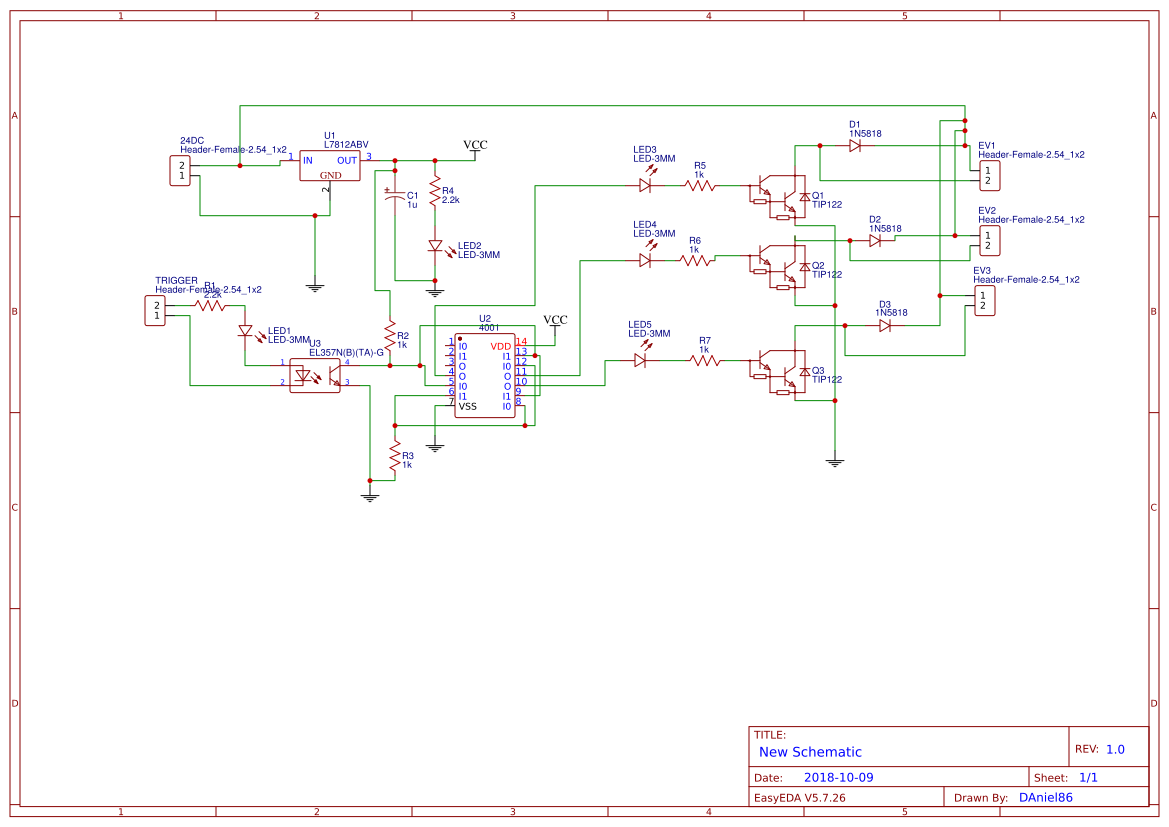Select the 4001 gate IC U2
The image size is (1169, 827).
pyautogui.click(x=484, y=375)
